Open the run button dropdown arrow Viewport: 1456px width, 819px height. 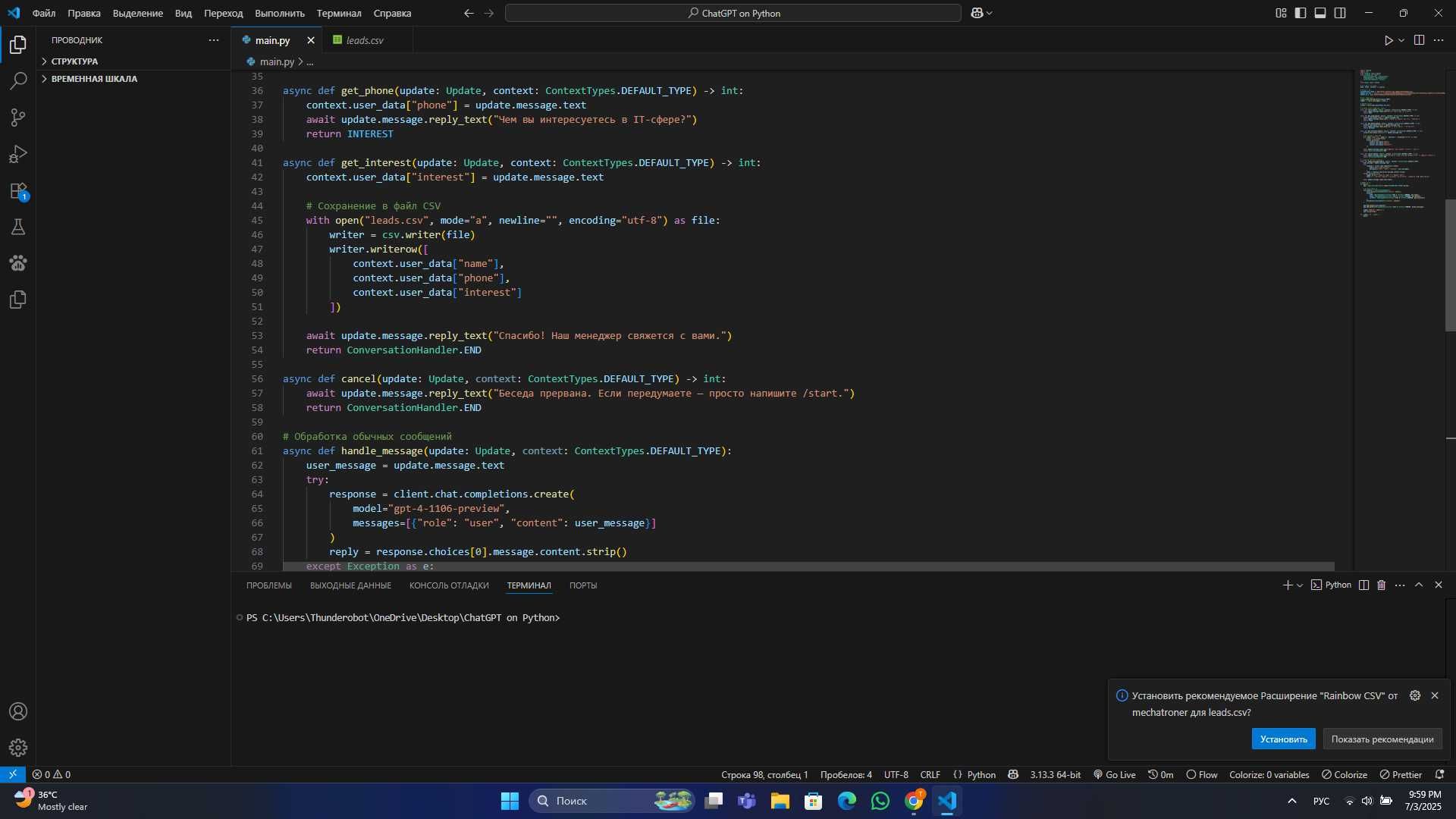[x=1401, y=40]
